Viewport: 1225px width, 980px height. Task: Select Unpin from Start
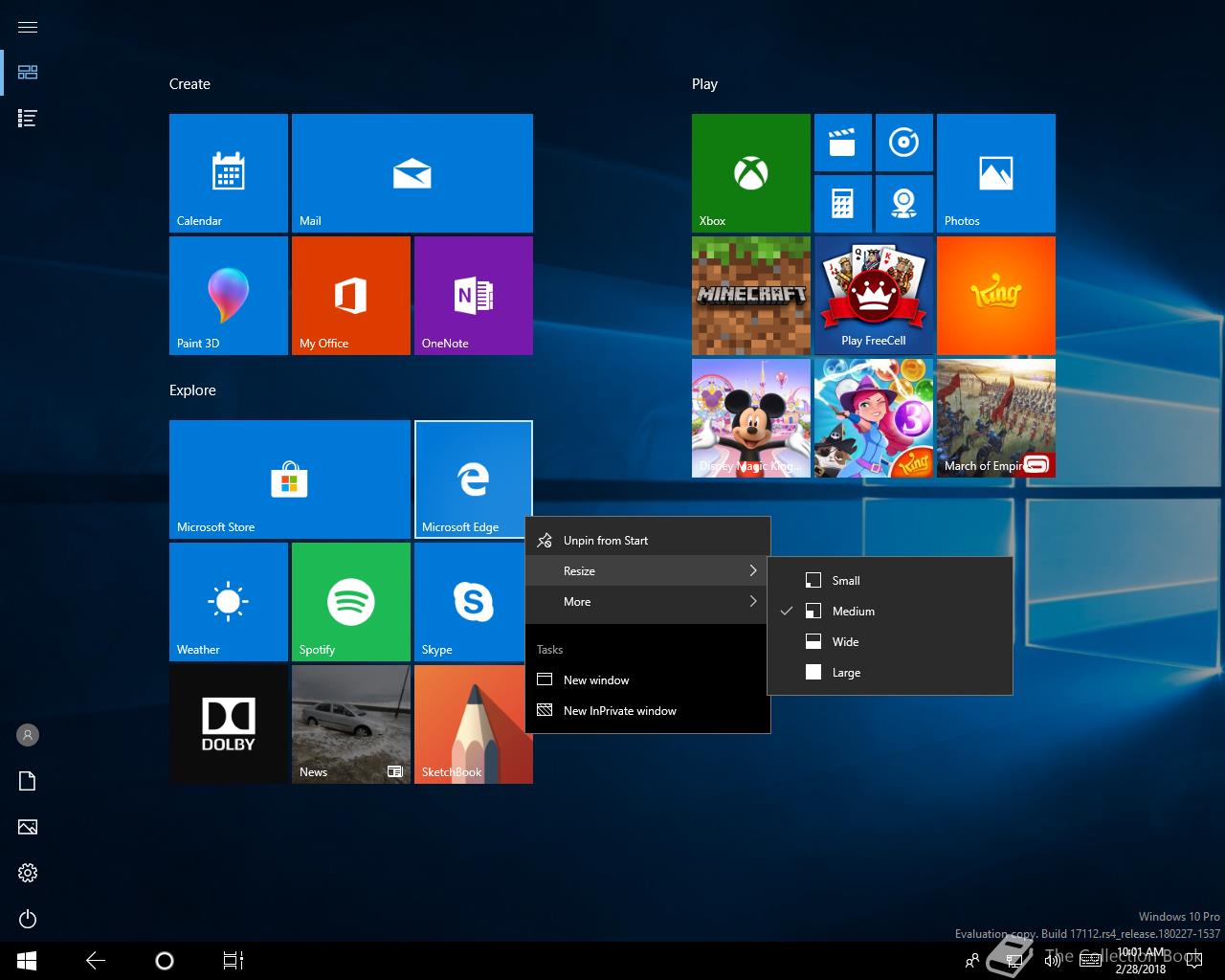(x=648, y=541)
